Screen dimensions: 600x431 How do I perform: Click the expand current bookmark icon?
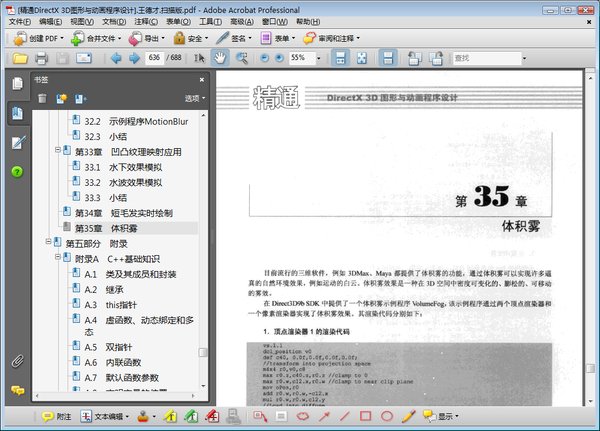pos(80,99)
